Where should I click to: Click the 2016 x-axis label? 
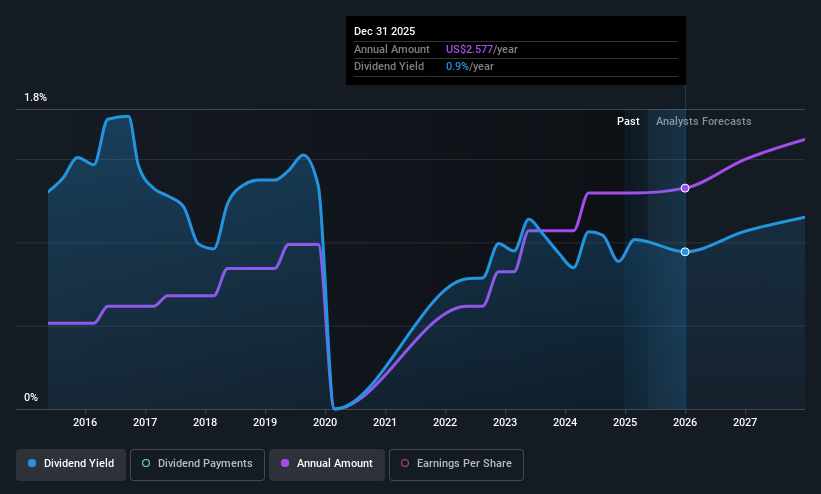[85, 422]
